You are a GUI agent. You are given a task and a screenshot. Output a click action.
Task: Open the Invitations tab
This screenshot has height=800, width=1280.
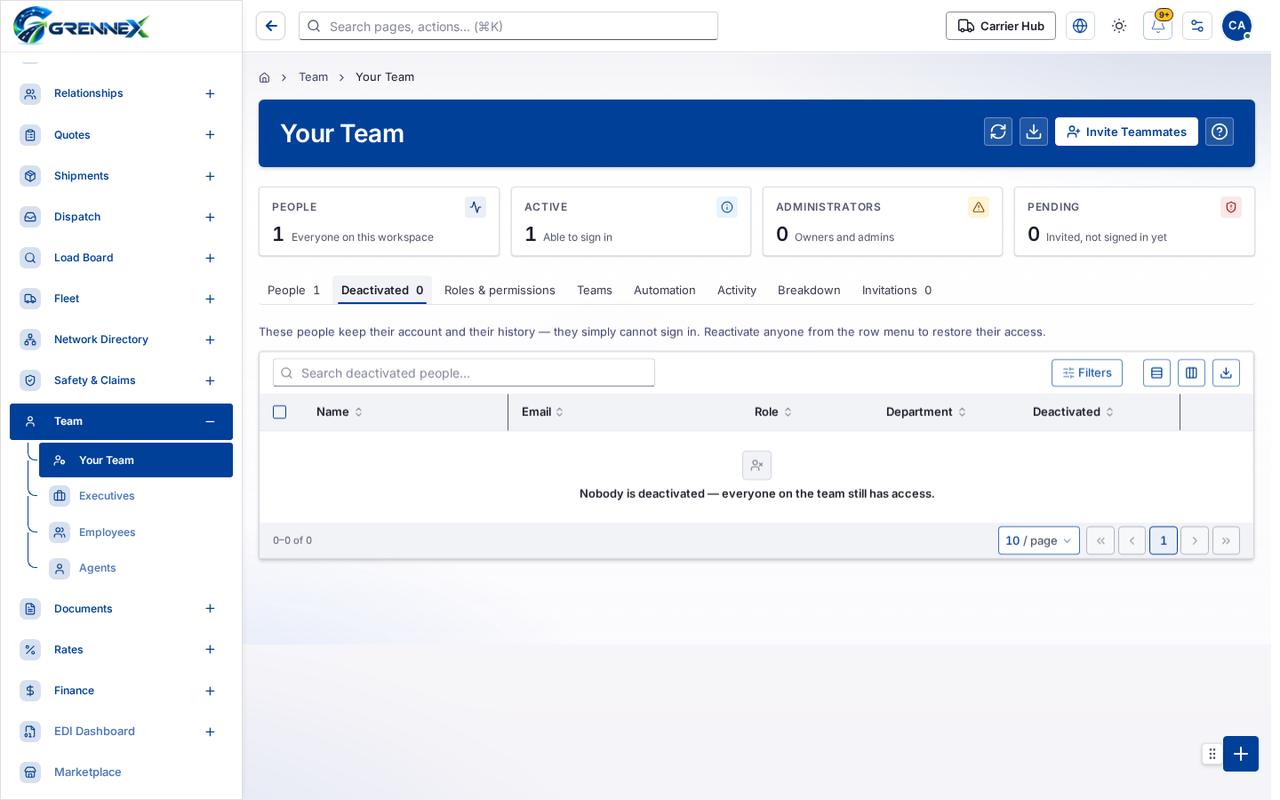coord(897,290)
